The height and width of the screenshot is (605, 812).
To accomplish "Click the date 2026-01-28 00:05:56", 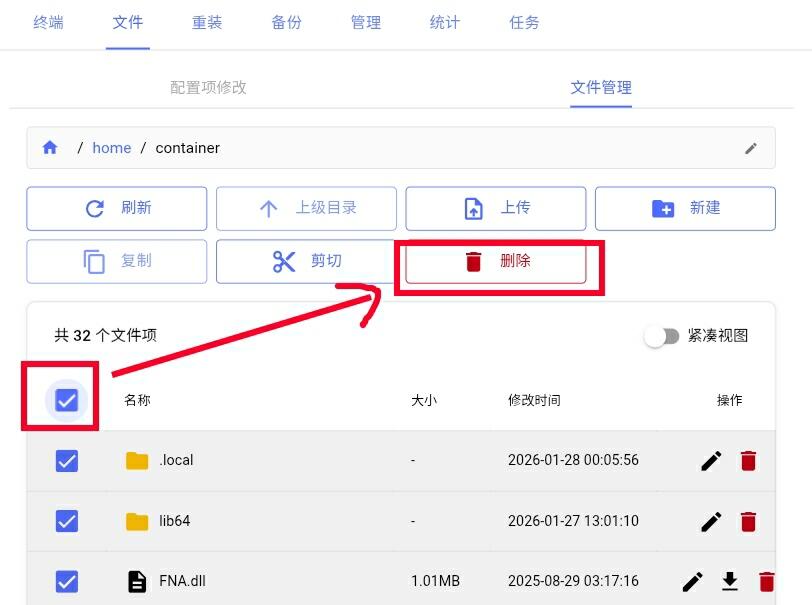I will pyautogui.click(x=573, y=460).
